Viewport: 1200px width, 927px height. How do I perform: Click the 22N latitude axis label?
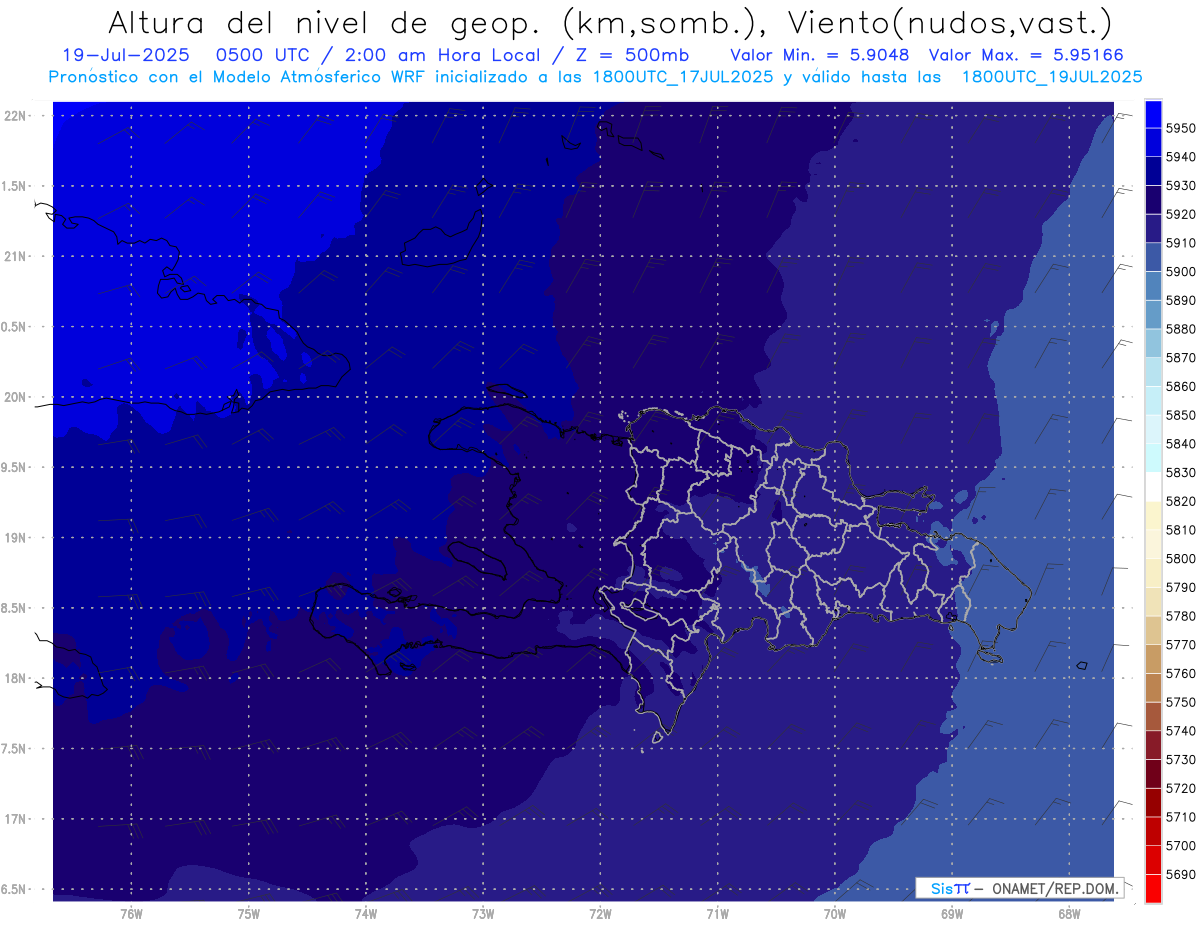(16, 116)
